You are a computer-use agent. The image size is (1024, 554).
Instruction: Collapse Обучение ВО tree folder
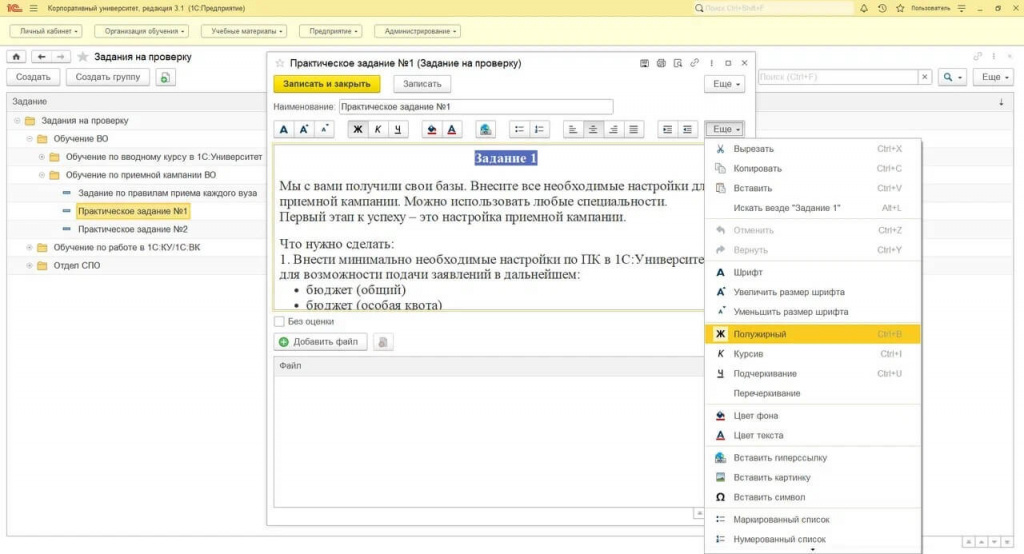[29, 139]
